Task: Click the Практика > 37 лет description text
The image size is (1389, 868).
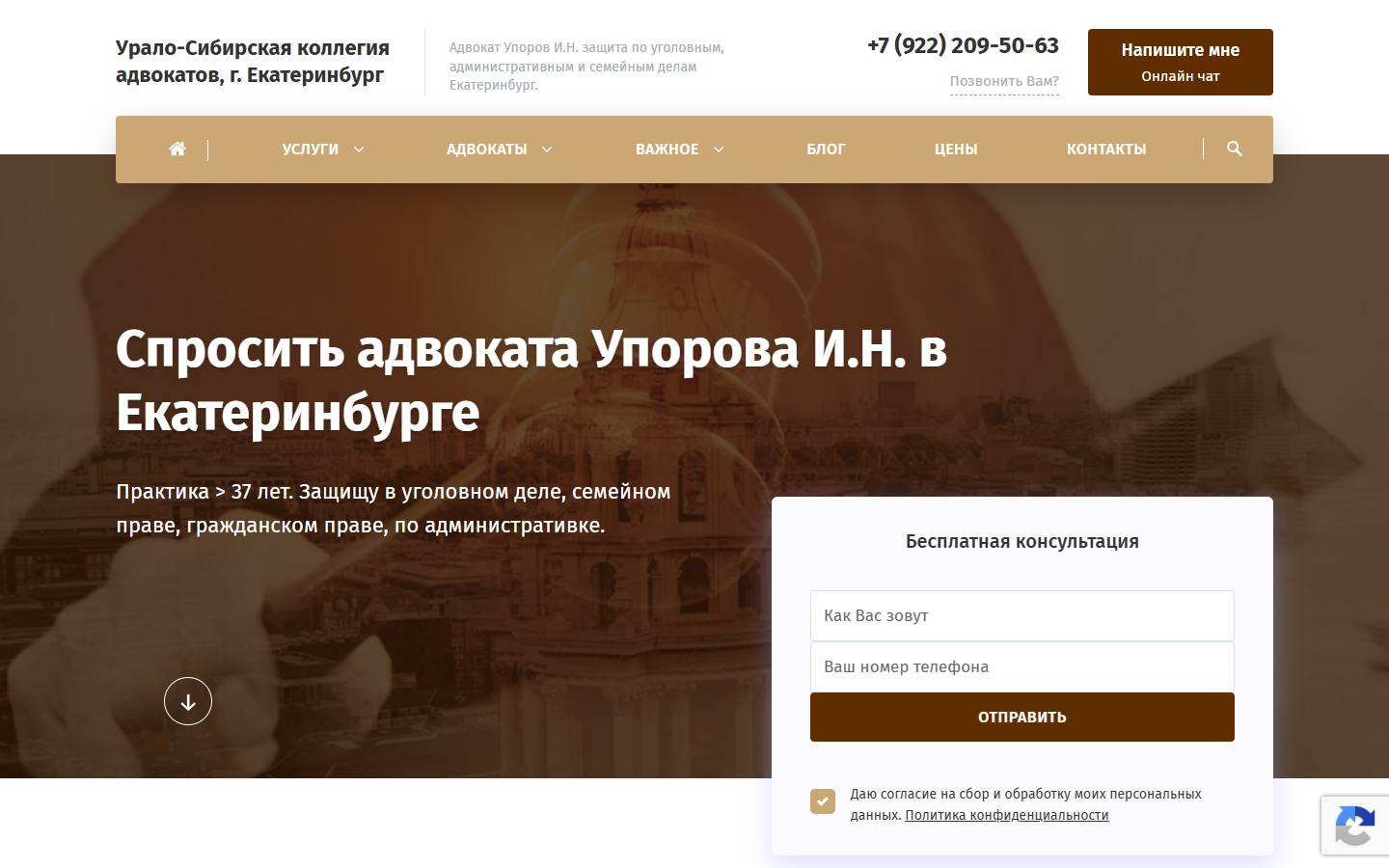Action: 394,508
